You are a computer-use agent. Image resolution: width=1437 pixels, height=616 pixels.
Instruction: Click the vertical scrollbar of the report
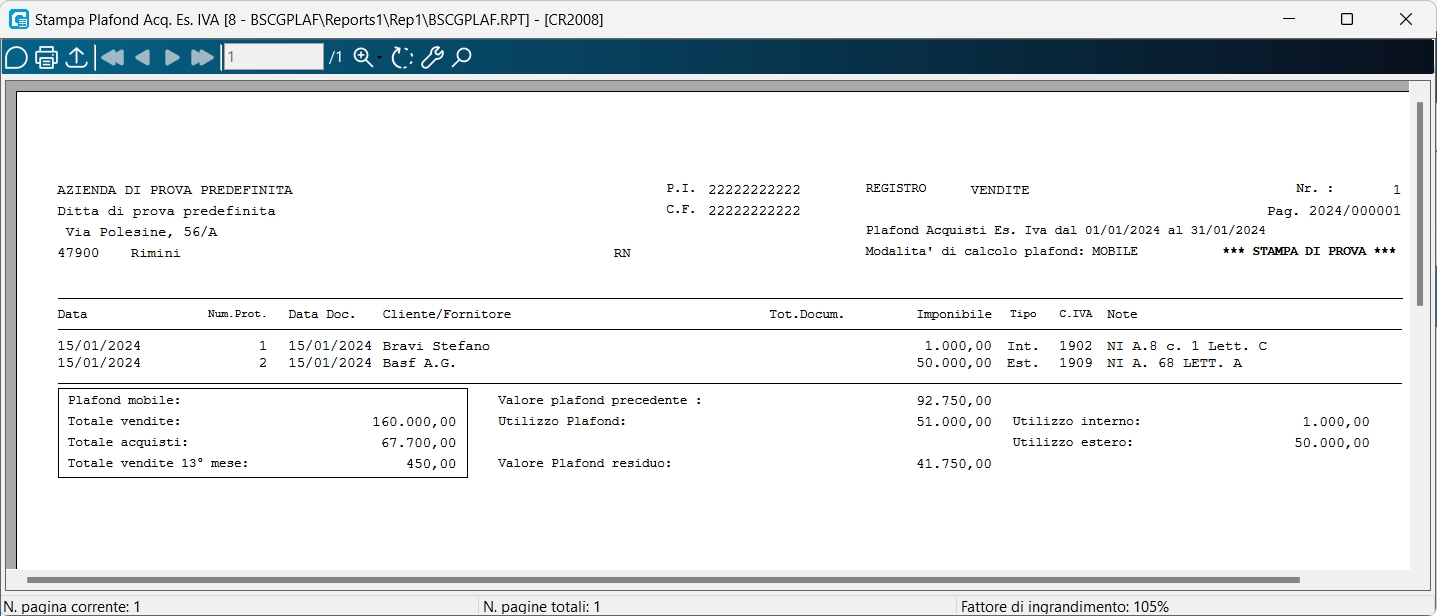coord(1419,203)
